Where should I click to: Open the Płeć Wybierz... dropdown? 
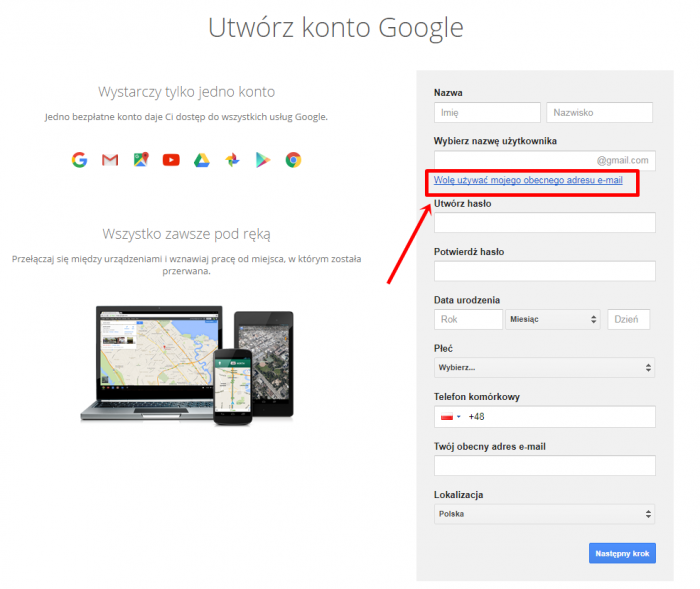[544, 368]
